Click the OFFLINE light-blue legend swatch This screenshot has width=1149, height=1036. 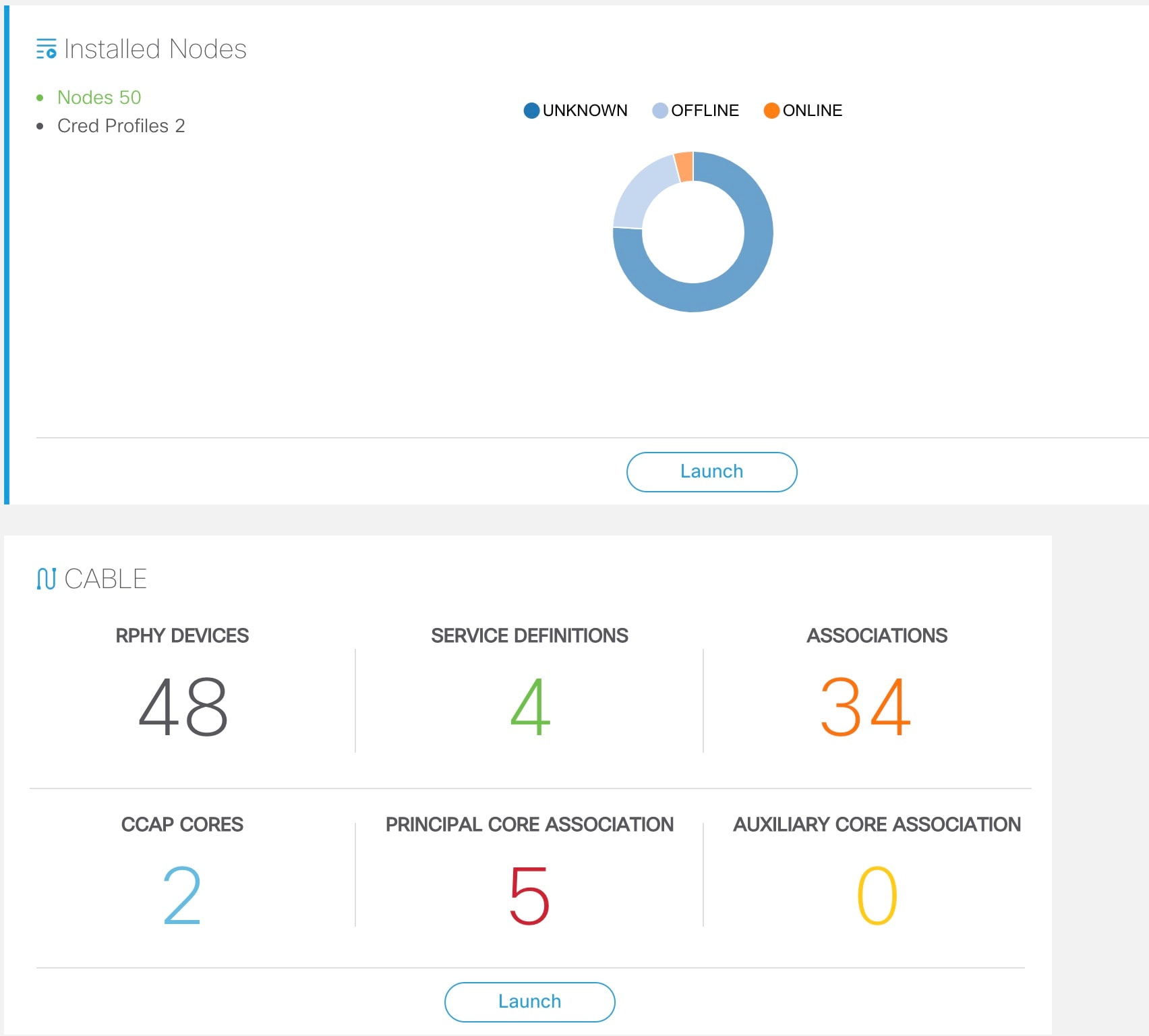660,110
